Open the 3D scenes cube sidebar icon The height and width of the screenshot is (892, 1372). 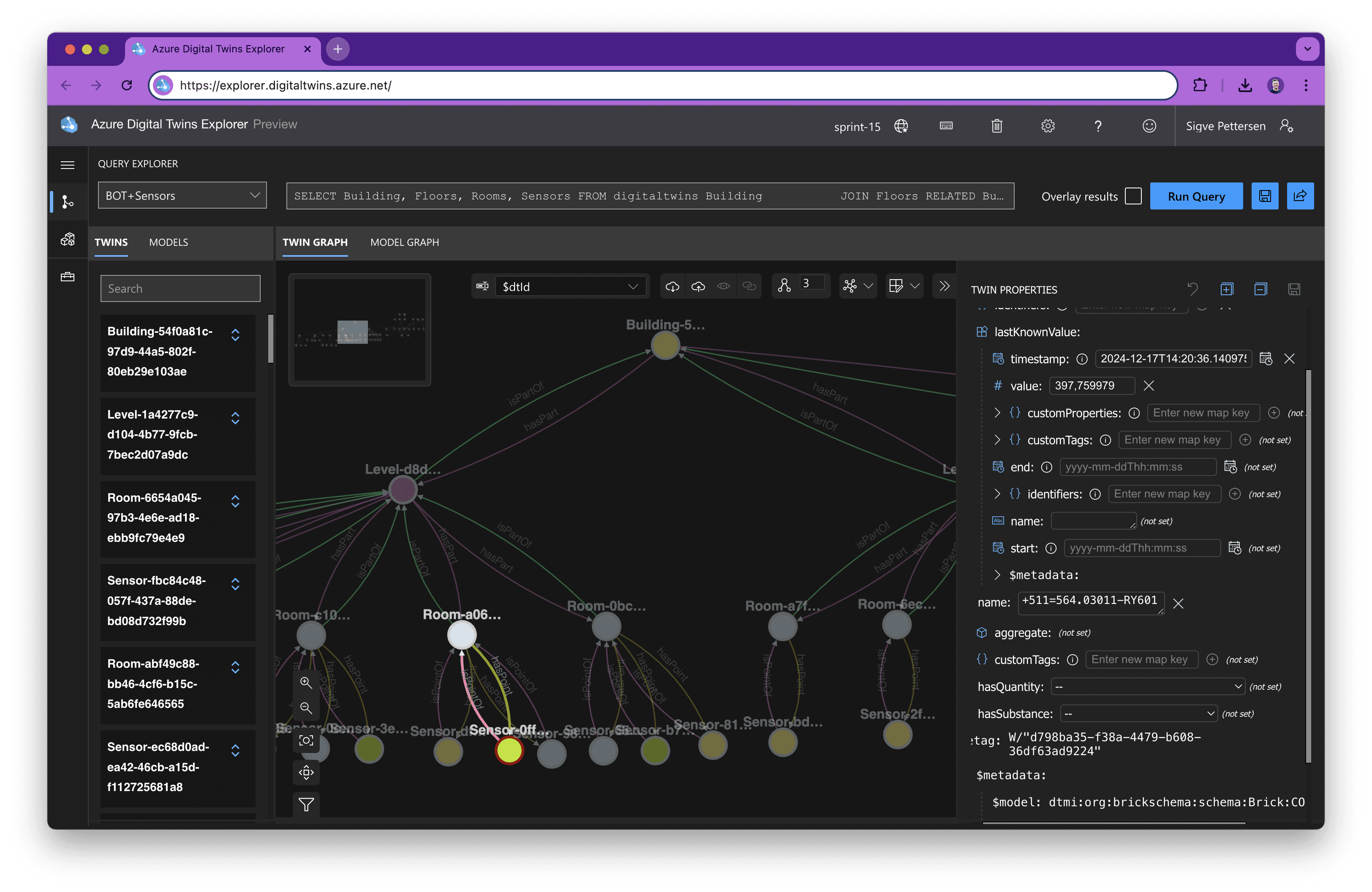pos(68,239)
